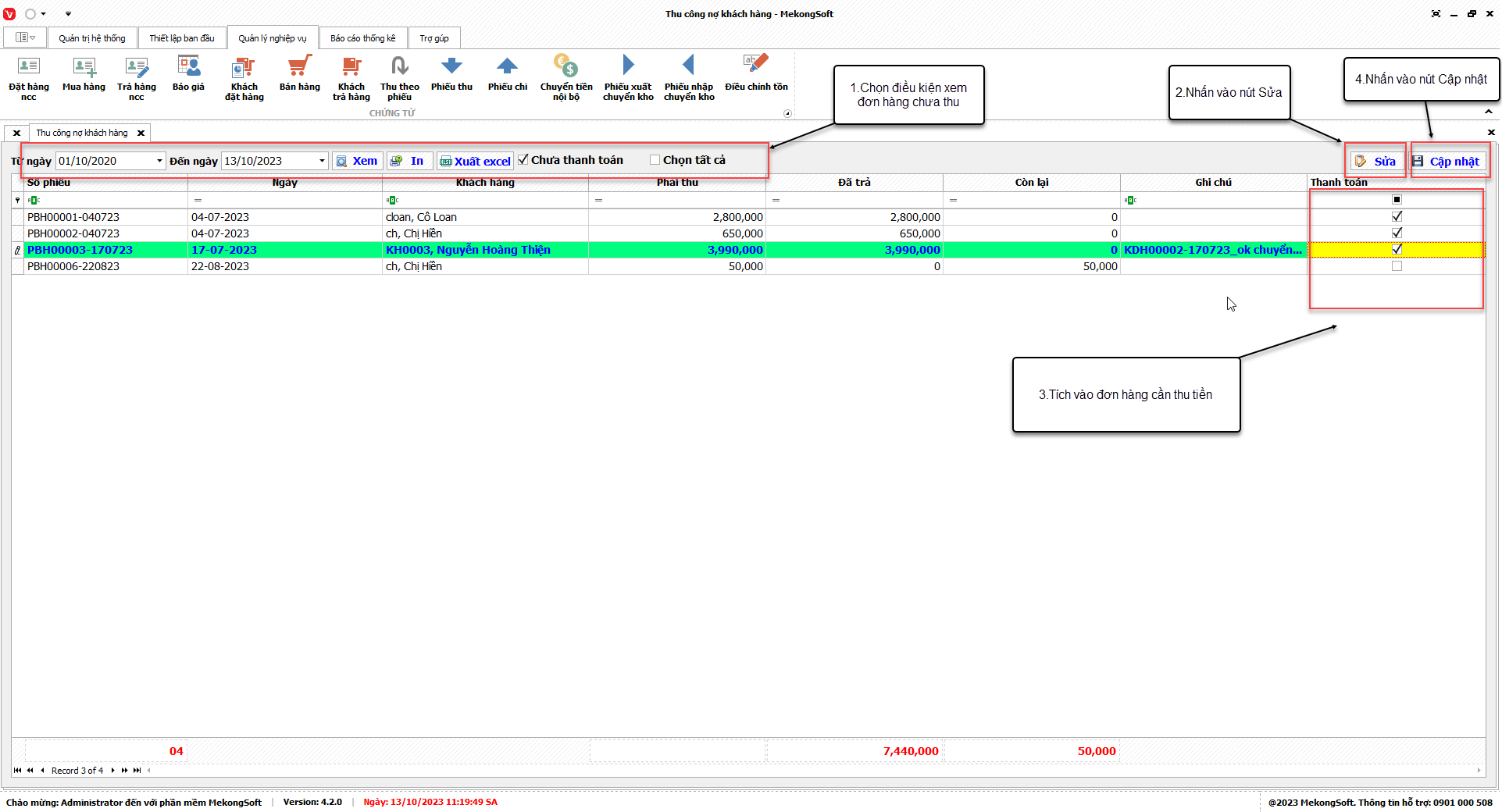This screenshot has height=812, width=1502.
Task: Jump to the last record in navigator
Action: pyautogui.click(x=137, y=771)
